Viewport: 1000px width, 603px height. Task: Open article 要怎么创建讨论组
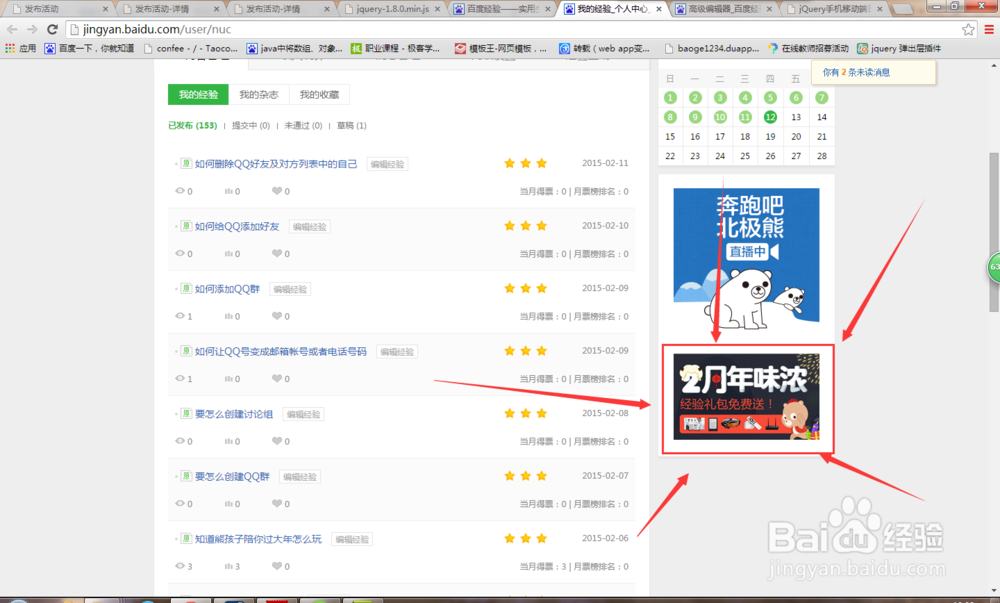coord(234,414)
